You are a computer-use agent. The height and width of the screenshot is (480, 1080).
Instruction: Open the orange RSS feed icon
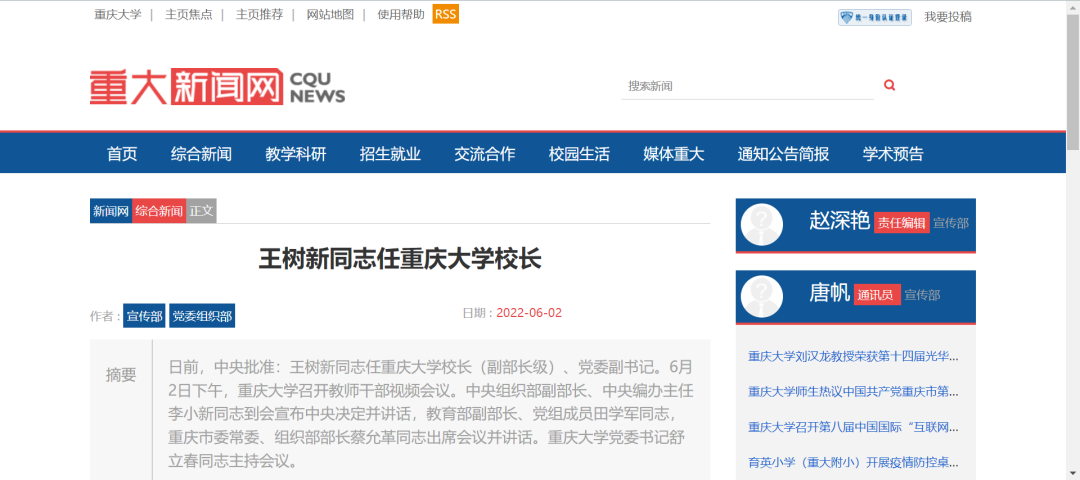pos(446,14)
